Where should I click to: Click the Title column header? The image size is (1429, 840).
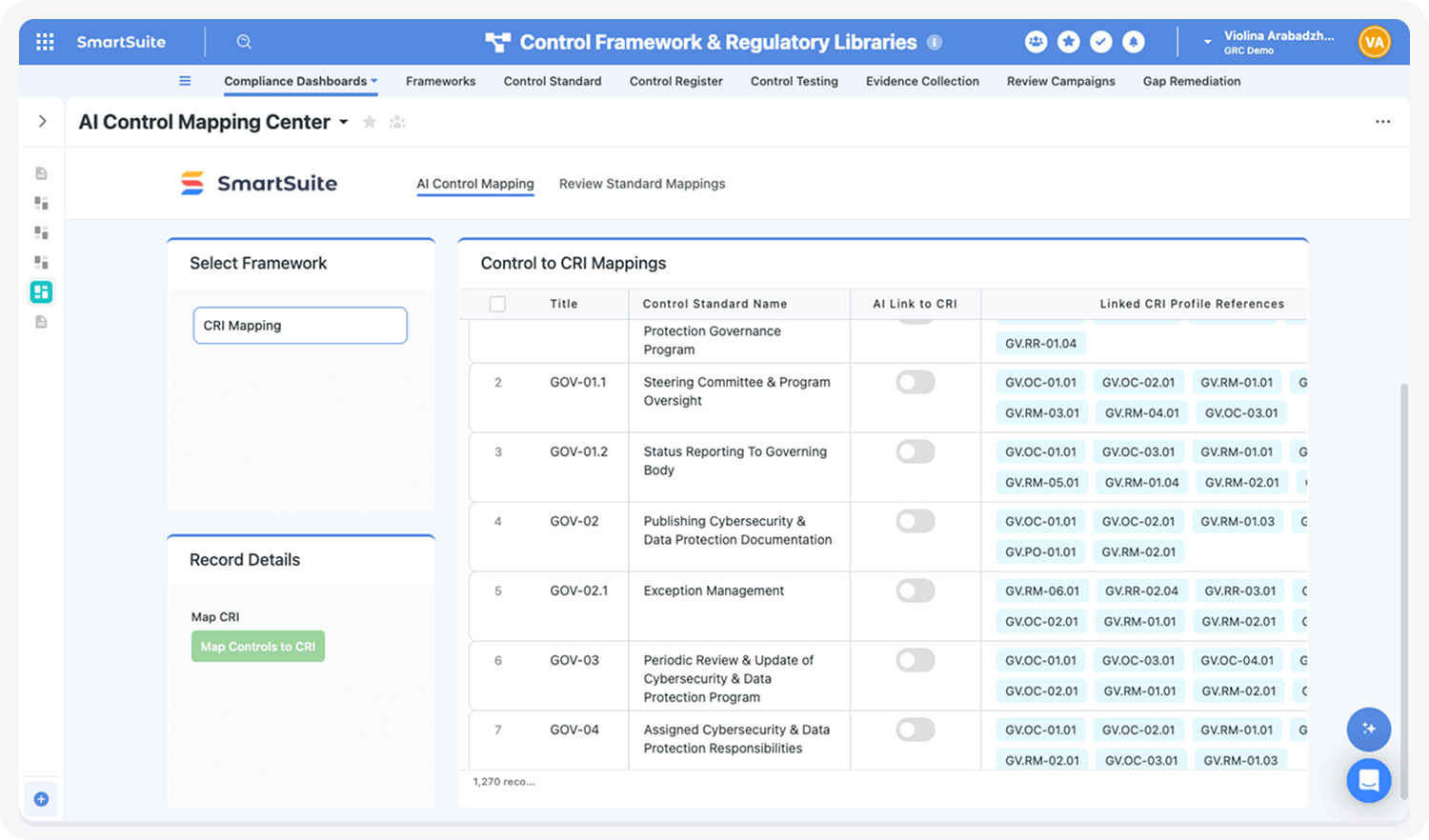tap(564, 304)
